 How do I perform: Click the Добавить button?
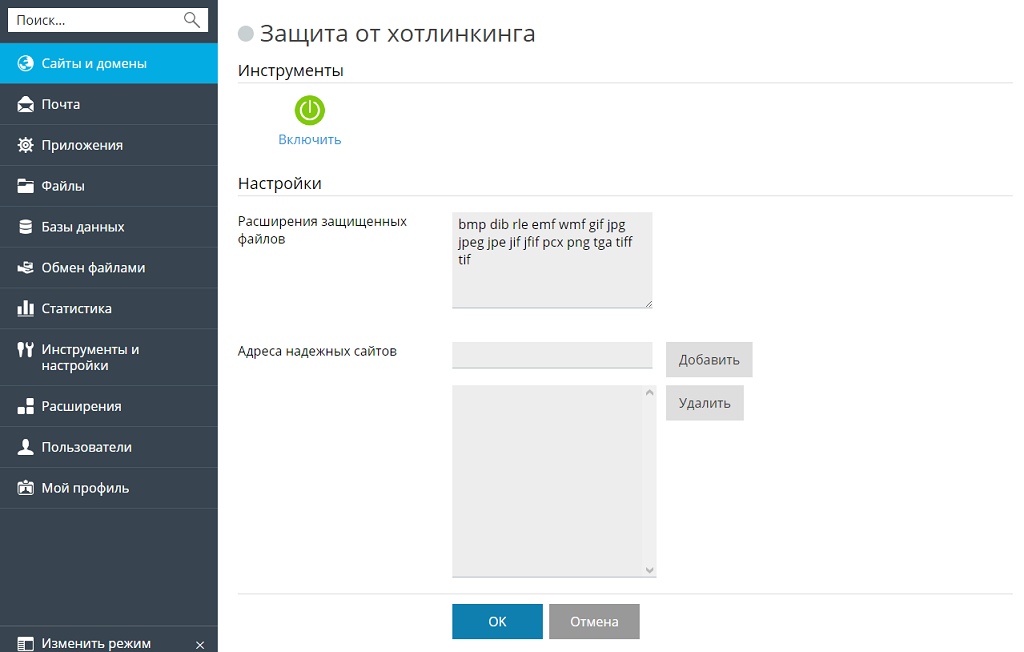pos(709,360)
